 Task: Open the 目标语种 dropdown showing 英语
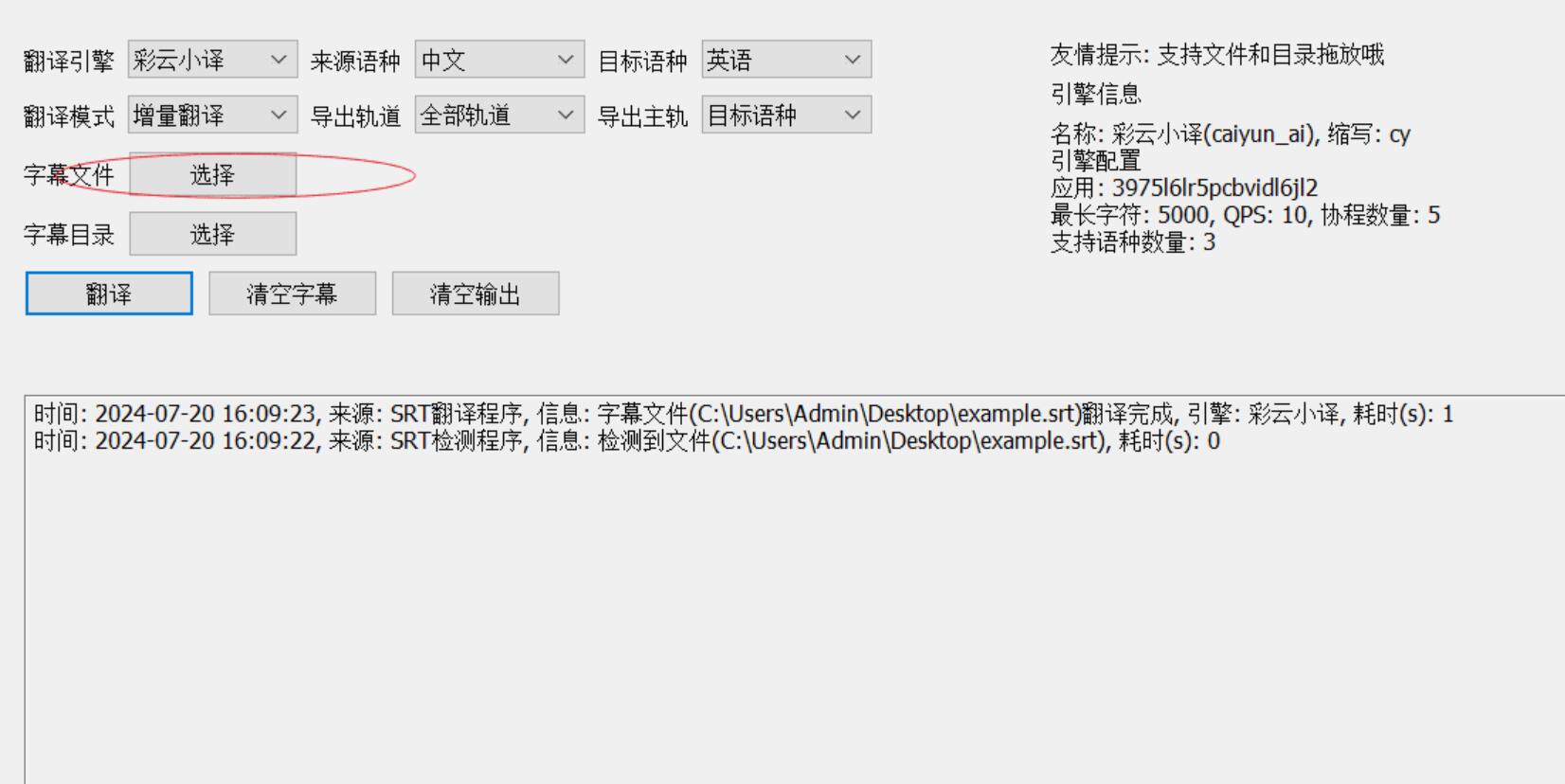(786, 60)
